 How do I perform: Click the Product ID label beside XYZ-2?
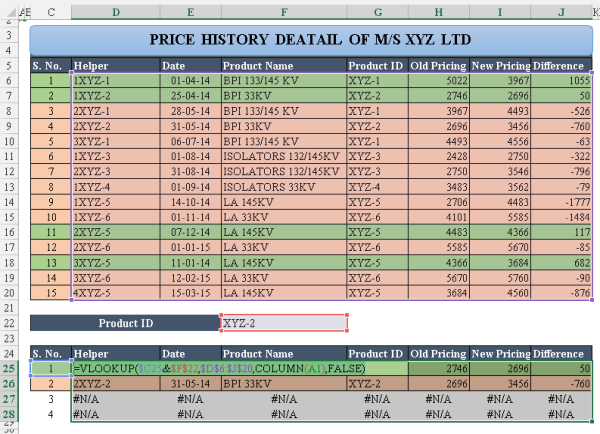125,323
